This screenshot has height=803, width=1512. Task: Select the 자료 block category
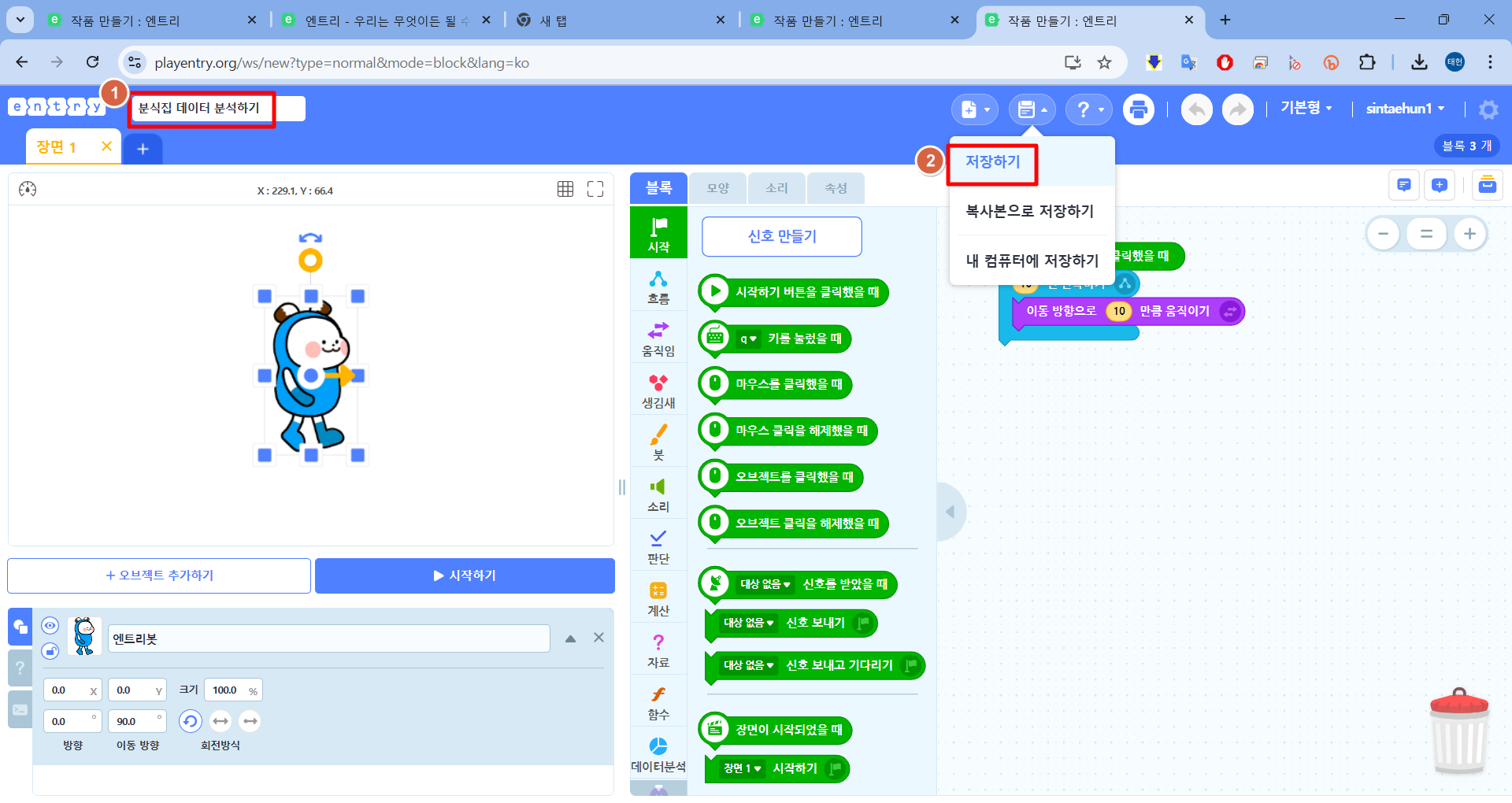(658, 651)
